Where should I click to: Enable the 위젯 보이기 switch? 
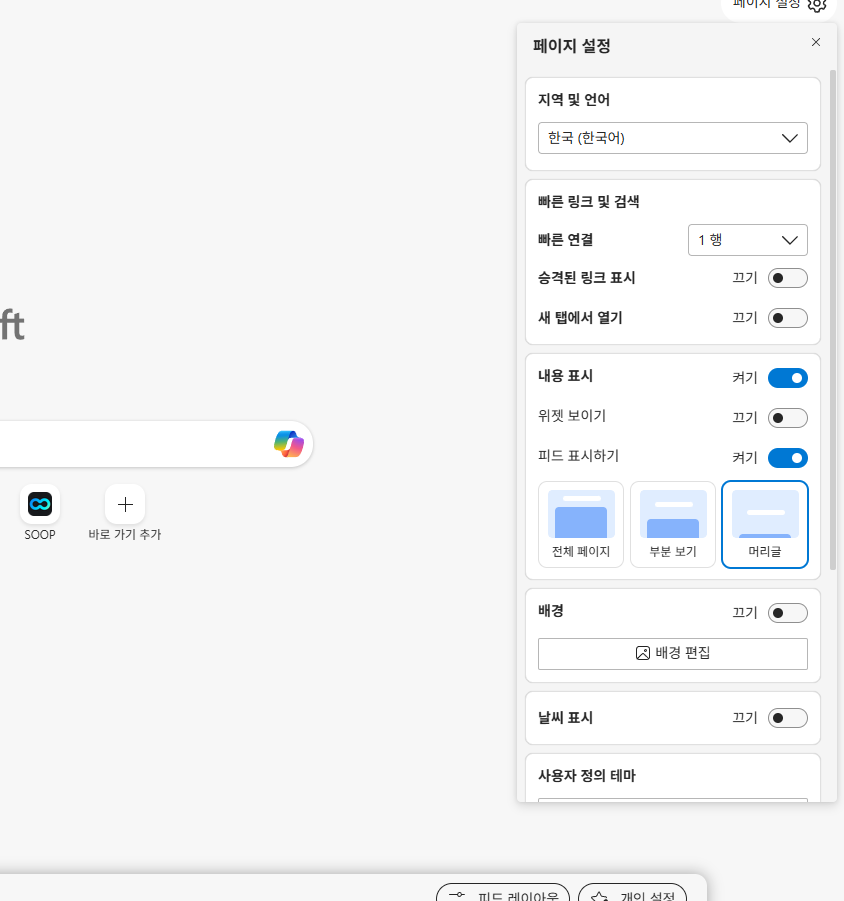(788, 418)
